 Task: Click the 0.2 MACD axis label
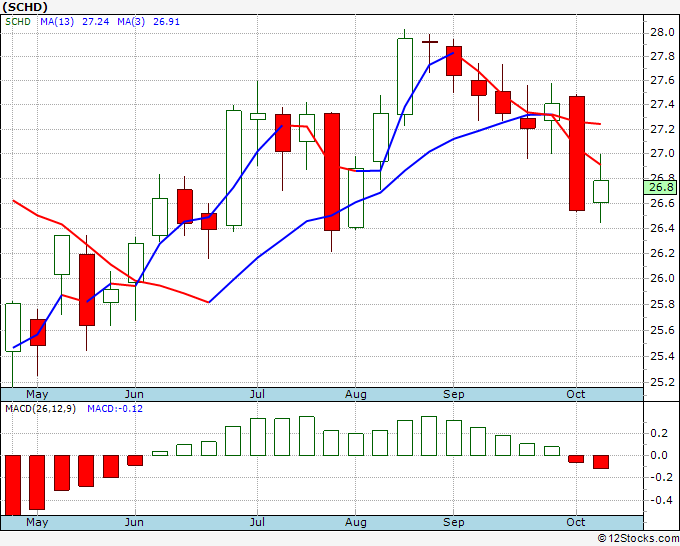pos(659,433)
